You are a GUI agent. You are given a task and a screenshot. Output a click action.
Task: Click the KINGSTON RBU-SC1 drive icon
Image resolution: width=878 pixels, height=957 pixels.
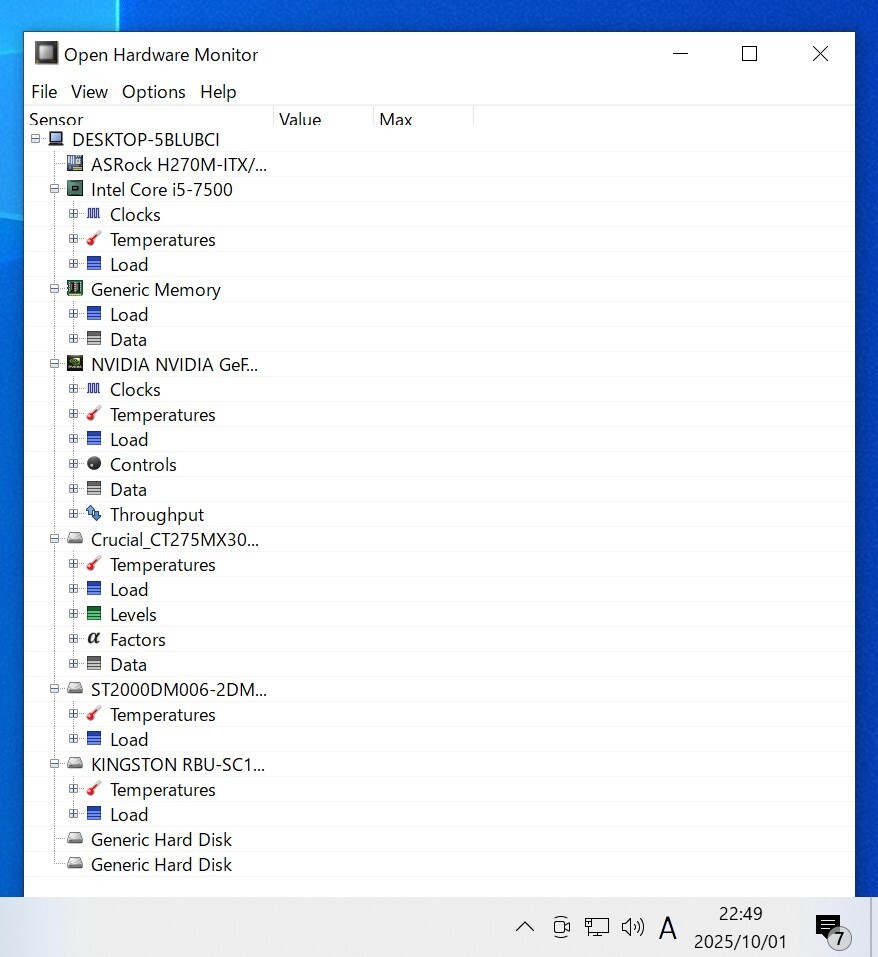click(x=75, y=764)
